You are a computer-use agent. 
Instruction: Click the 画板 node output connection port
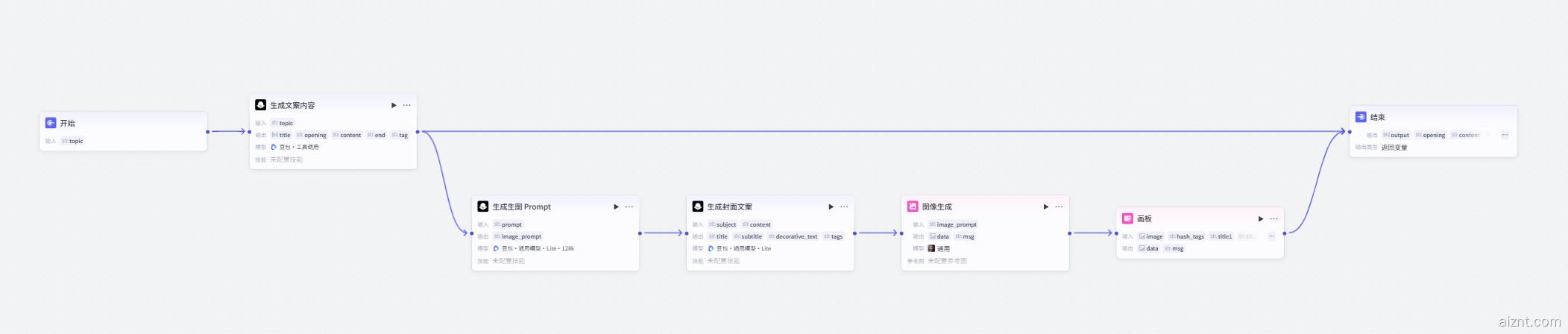point(1284,233)
